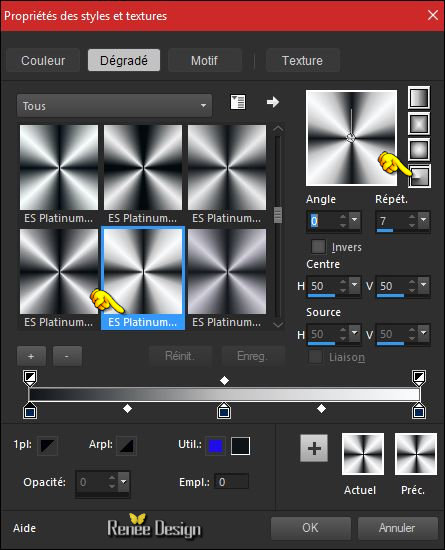This screenshot has height=550, width=445.
Task: Select the highlighted ES Platinum gradient thumbnail
Action: [143, 278]
